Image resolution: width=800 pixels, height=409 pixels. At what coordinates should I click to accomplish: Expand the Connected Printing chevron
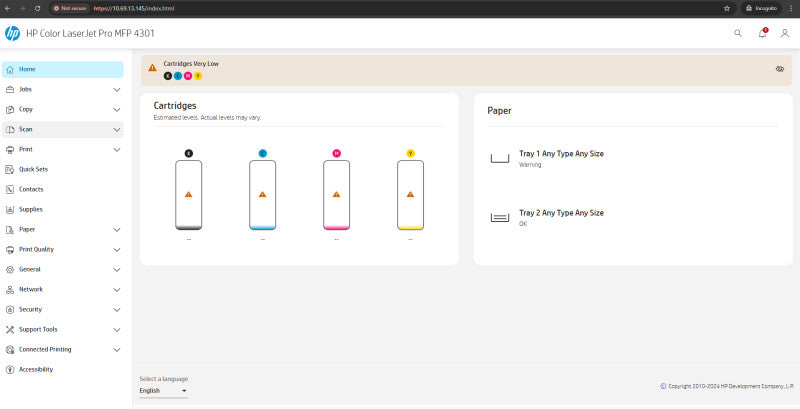pyautogui.click(x=117, y=350)
